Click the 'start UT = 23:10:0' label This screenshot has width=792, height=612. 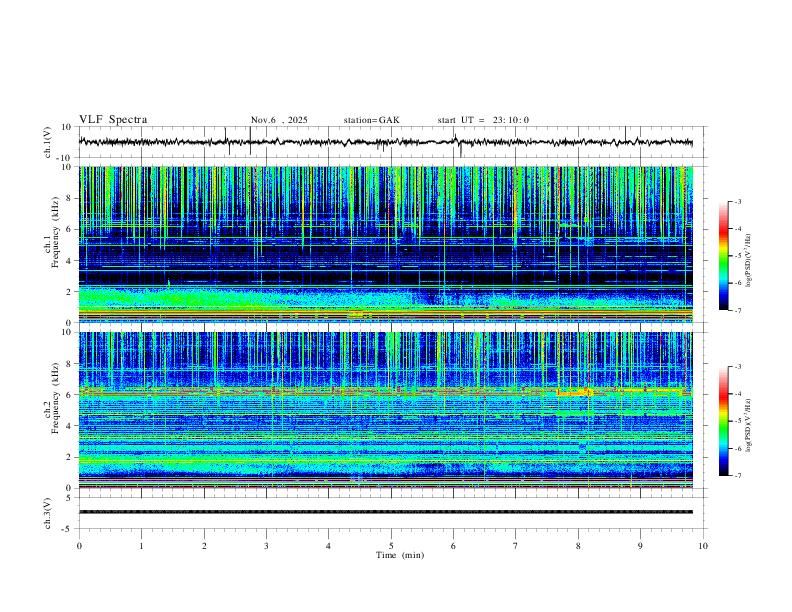click(483, 120)
